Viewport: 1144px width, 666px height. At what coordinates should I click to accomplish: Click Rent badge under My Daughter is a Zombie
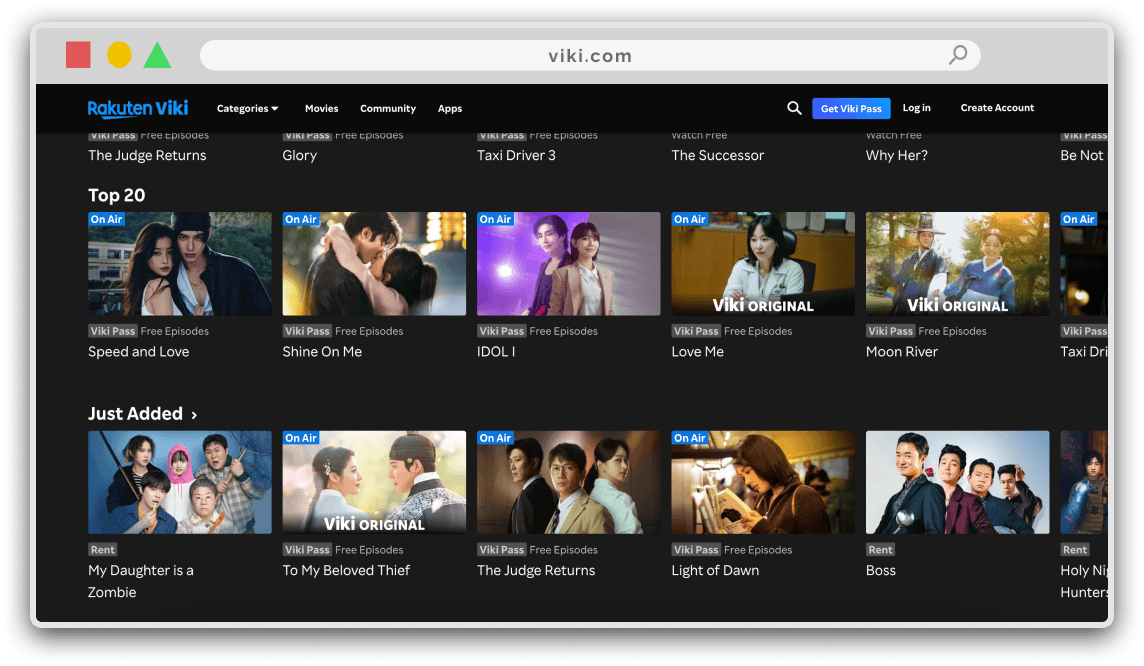tap(103, 550)
